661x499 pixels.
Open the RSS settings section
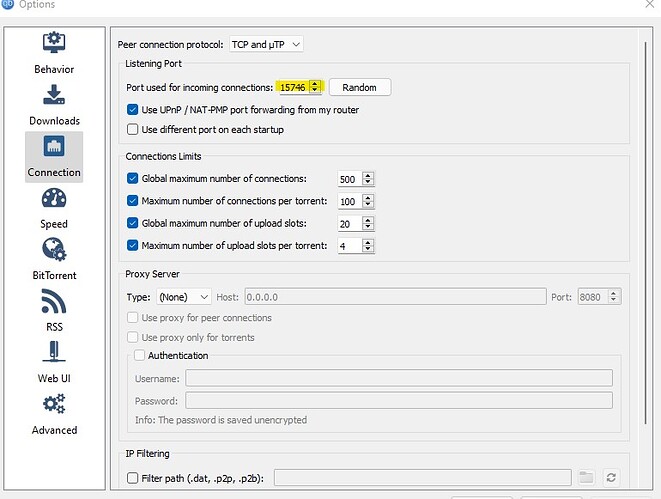click(54, 310)
